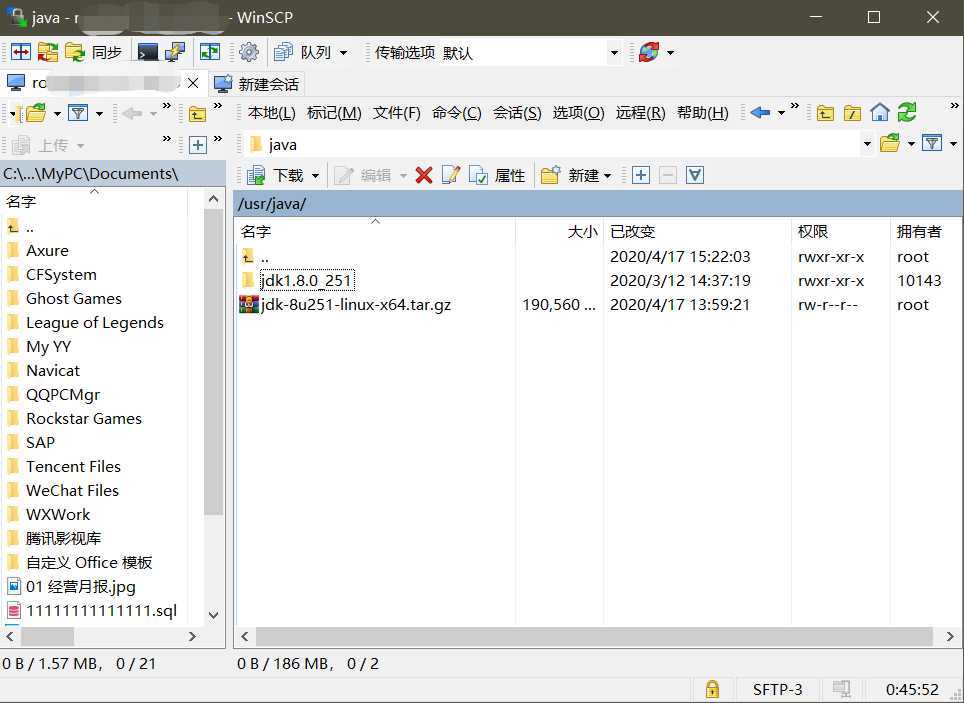Image resolution: width=964 pixels, height=703 pixels.
Task: Open the 本地(L) menu
Action: pos(271,113)
